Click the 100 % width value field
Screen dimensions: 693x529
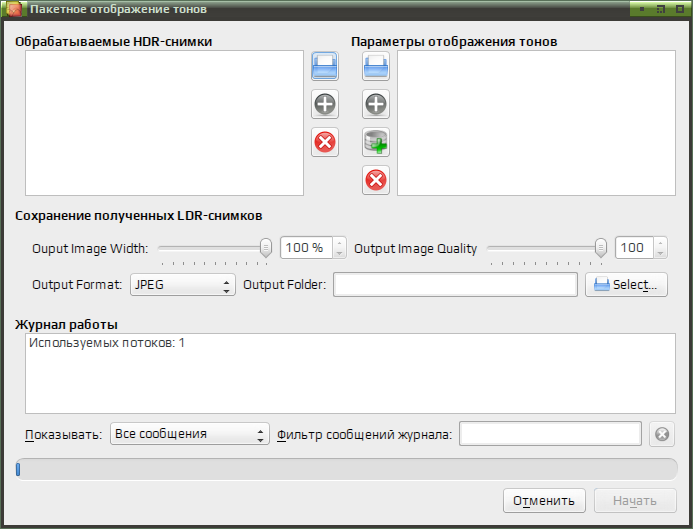tap(307, 248)
